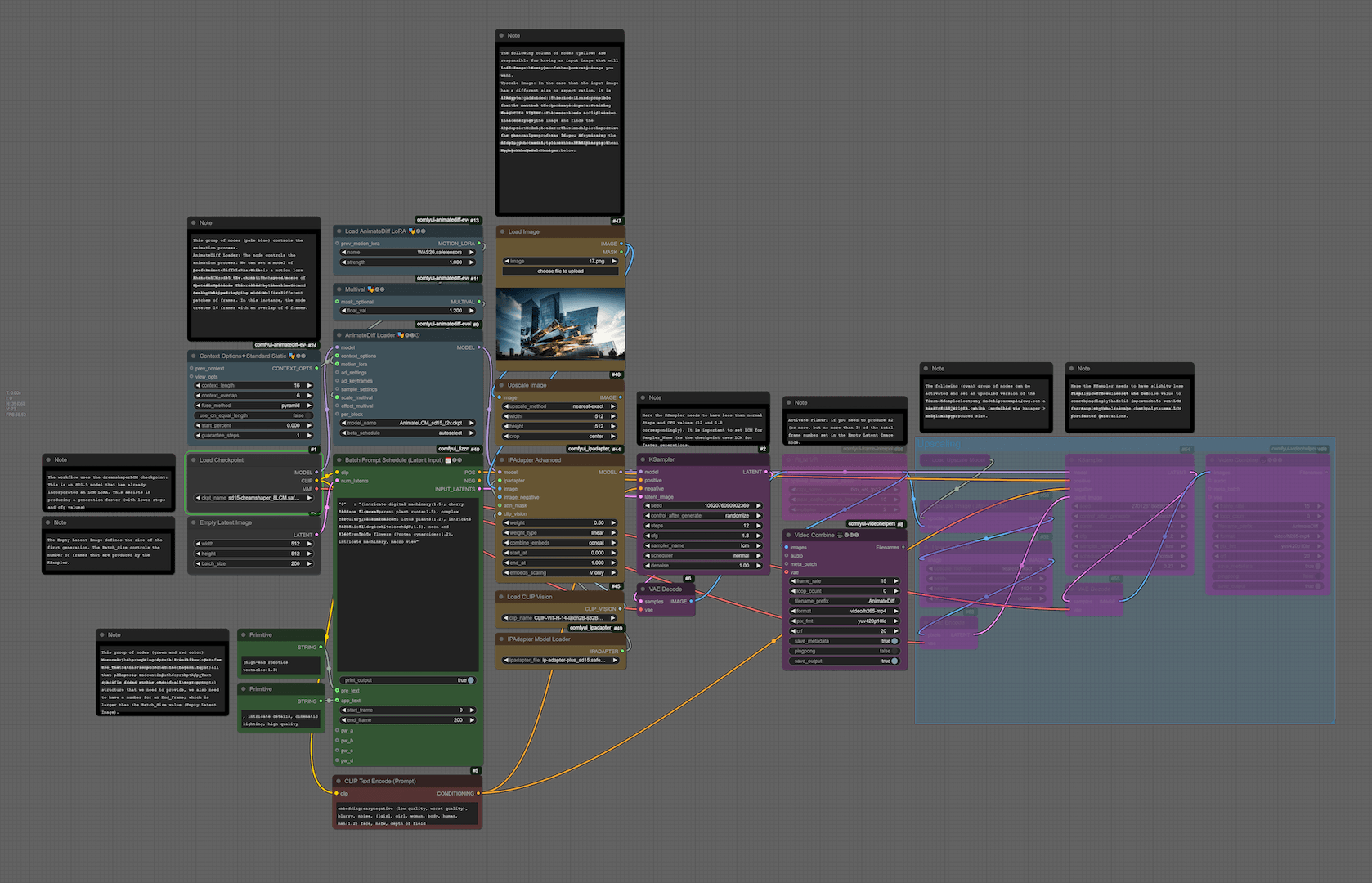1372x883 pixels.
Task: Click the building image preview in Load Image
Action: pos(560,323)
